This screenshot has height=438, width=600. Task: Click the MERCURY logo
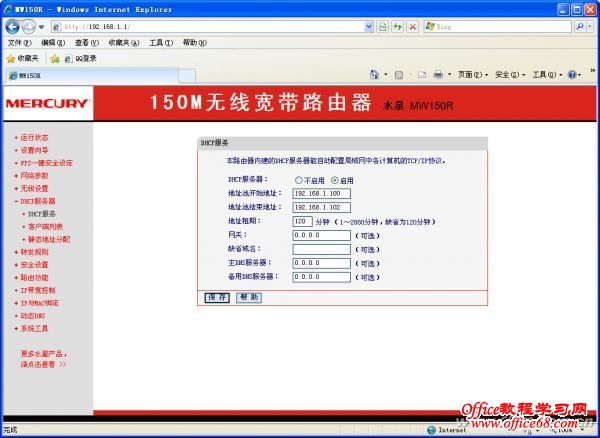tap(48, 103)
